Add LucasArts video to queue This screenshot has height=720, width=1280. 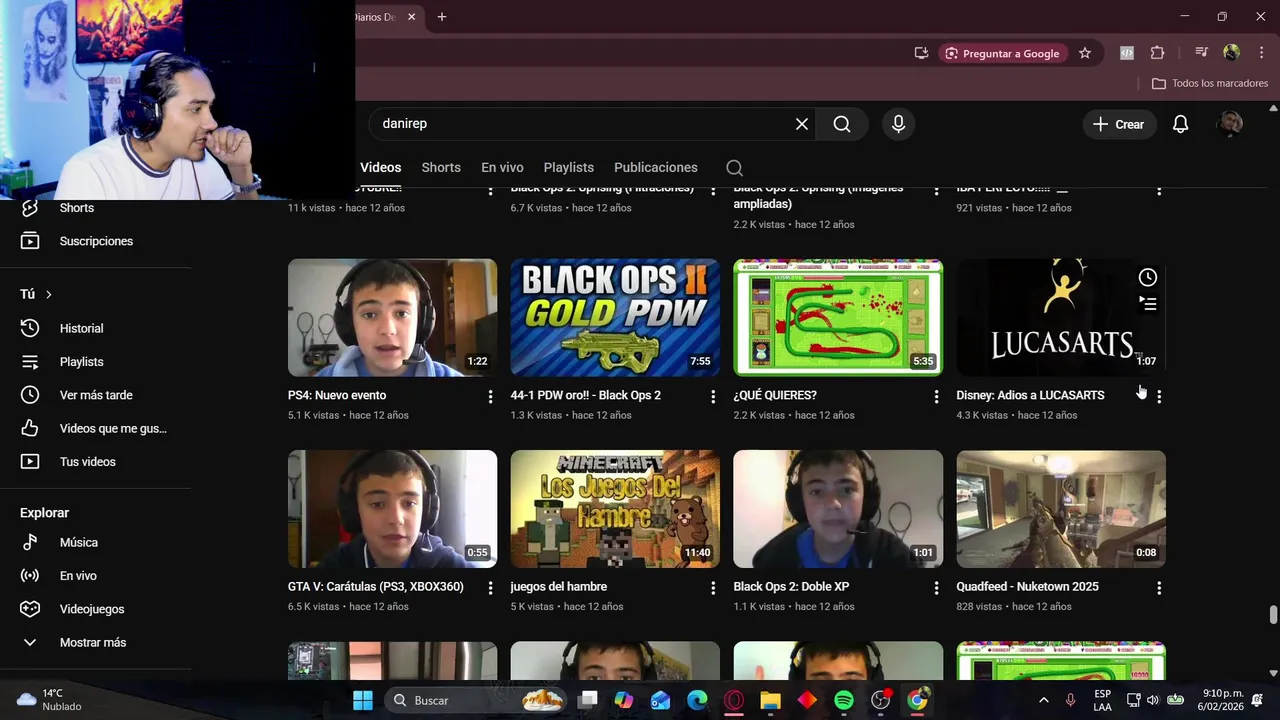pos(1148,303)
